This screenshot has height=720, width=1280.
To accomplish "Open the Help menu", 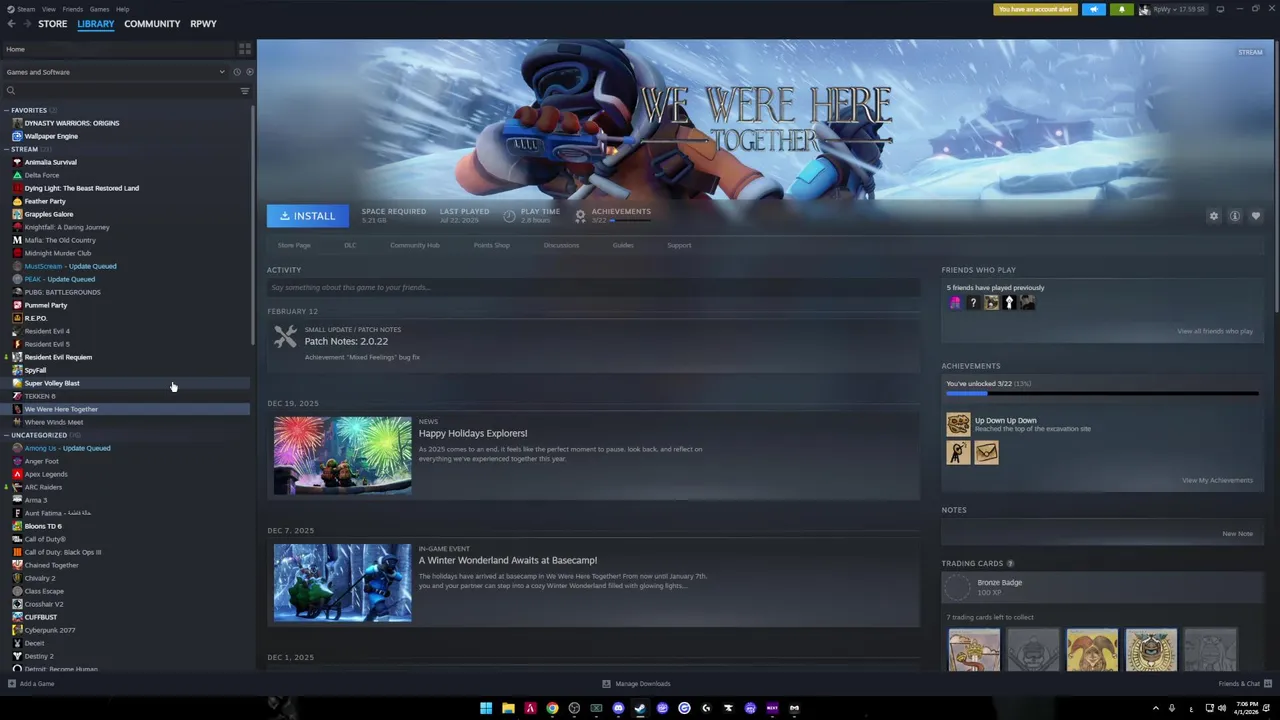I will coord(122,9).
